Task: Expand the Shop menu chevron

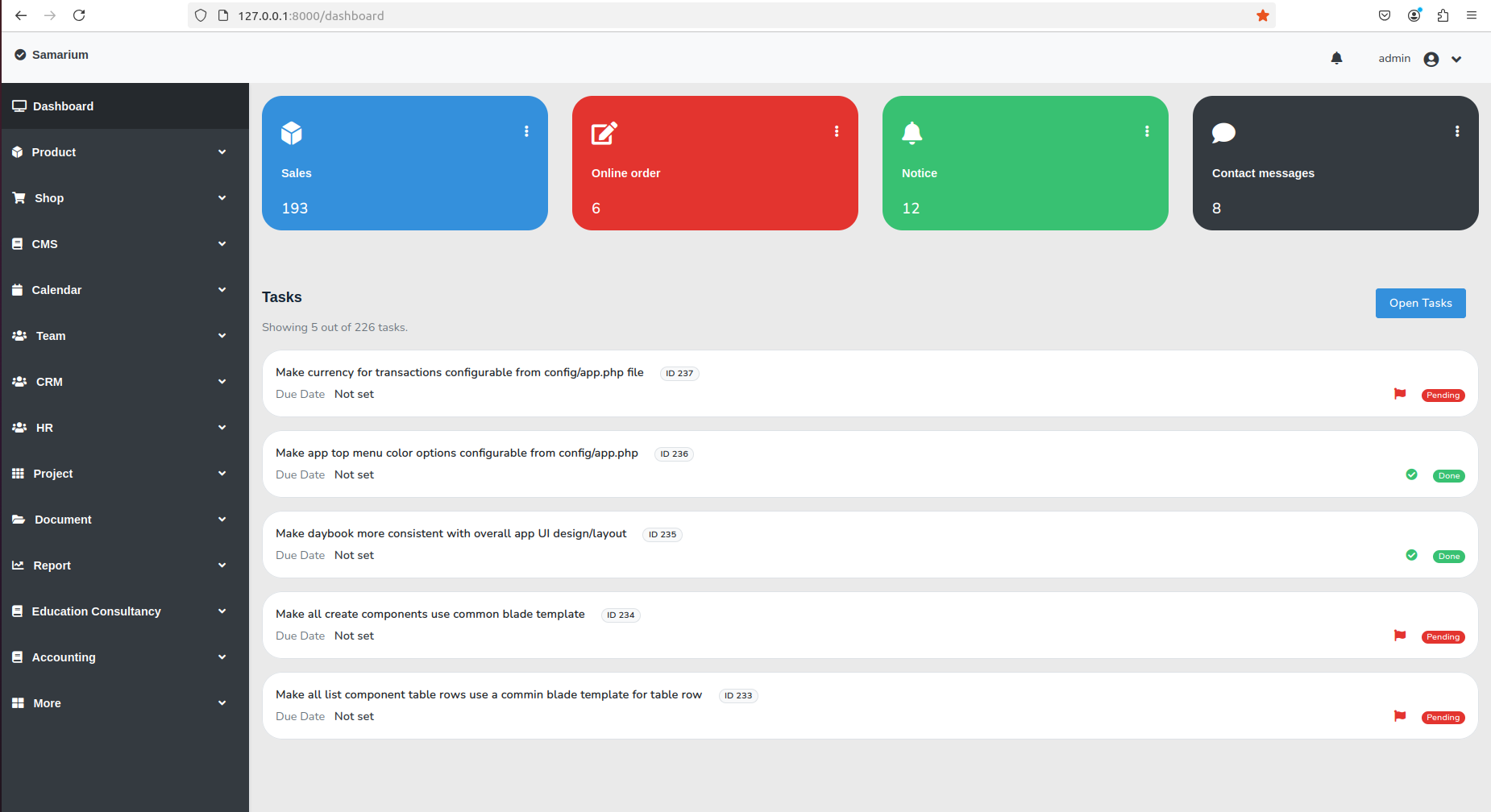Action: pyautogui.click(x=222, y=198)
